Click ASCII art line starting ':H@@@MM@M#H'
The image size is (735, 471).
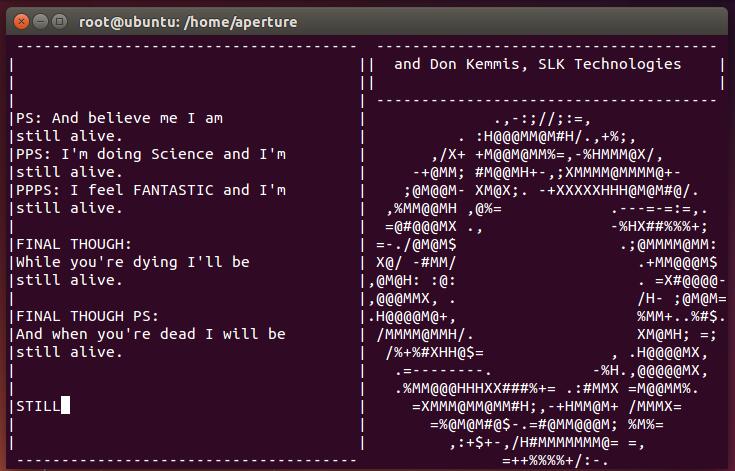tap(556, 137)
